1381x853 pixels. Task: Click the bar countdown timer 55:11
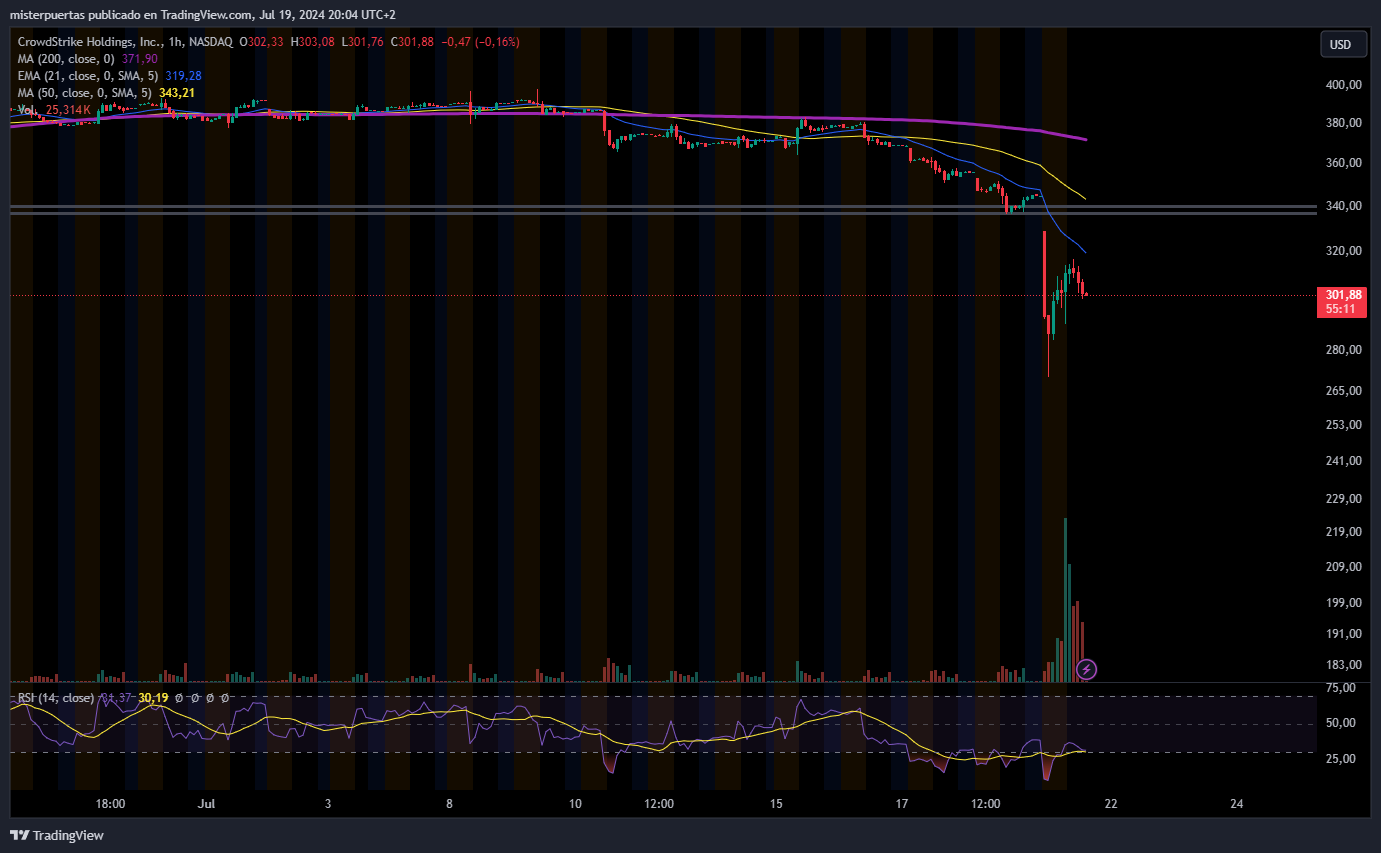click(1341, 309)
